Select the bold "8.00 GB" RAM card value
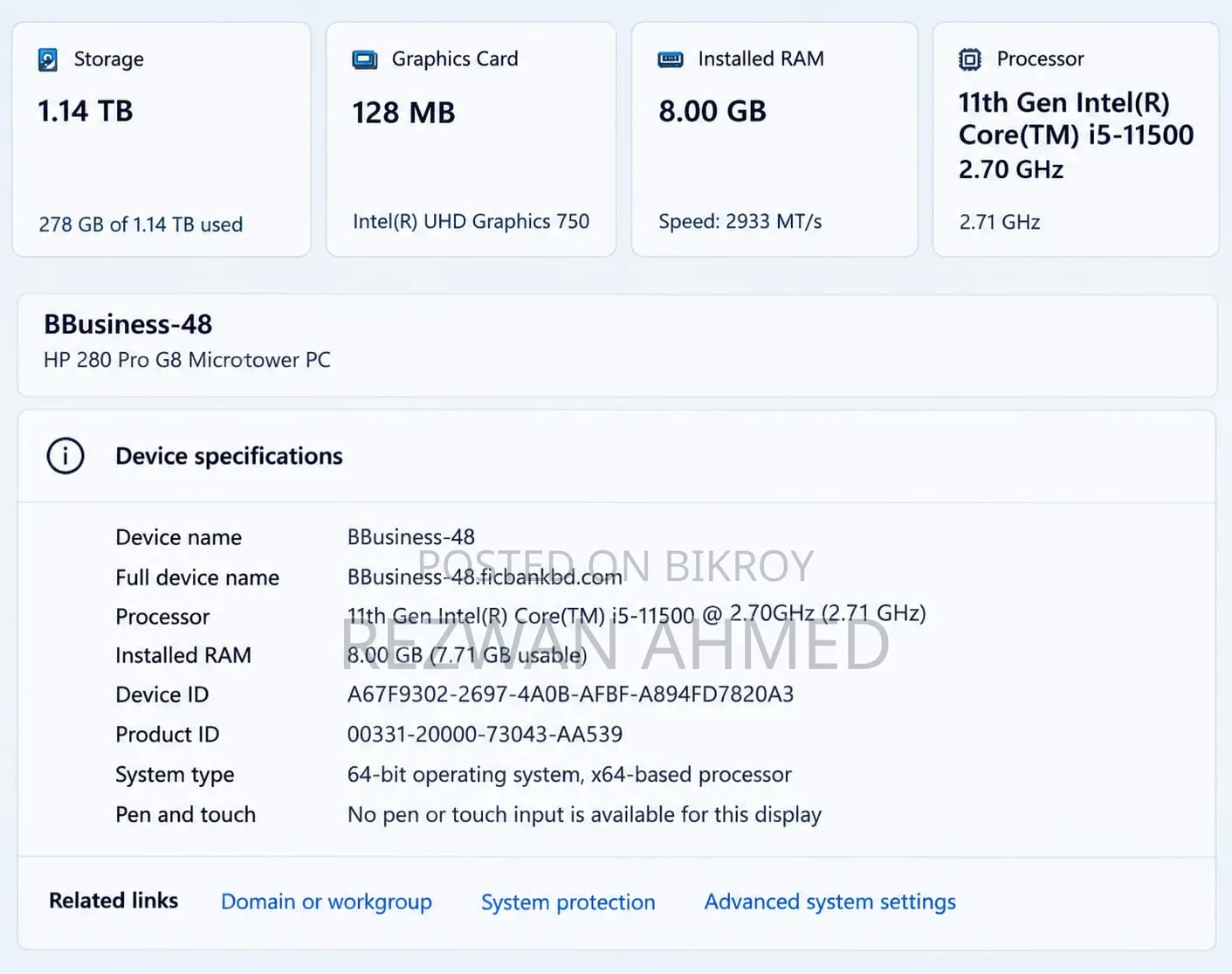This screenshot has height=974, width=1232. pos(712,111)
